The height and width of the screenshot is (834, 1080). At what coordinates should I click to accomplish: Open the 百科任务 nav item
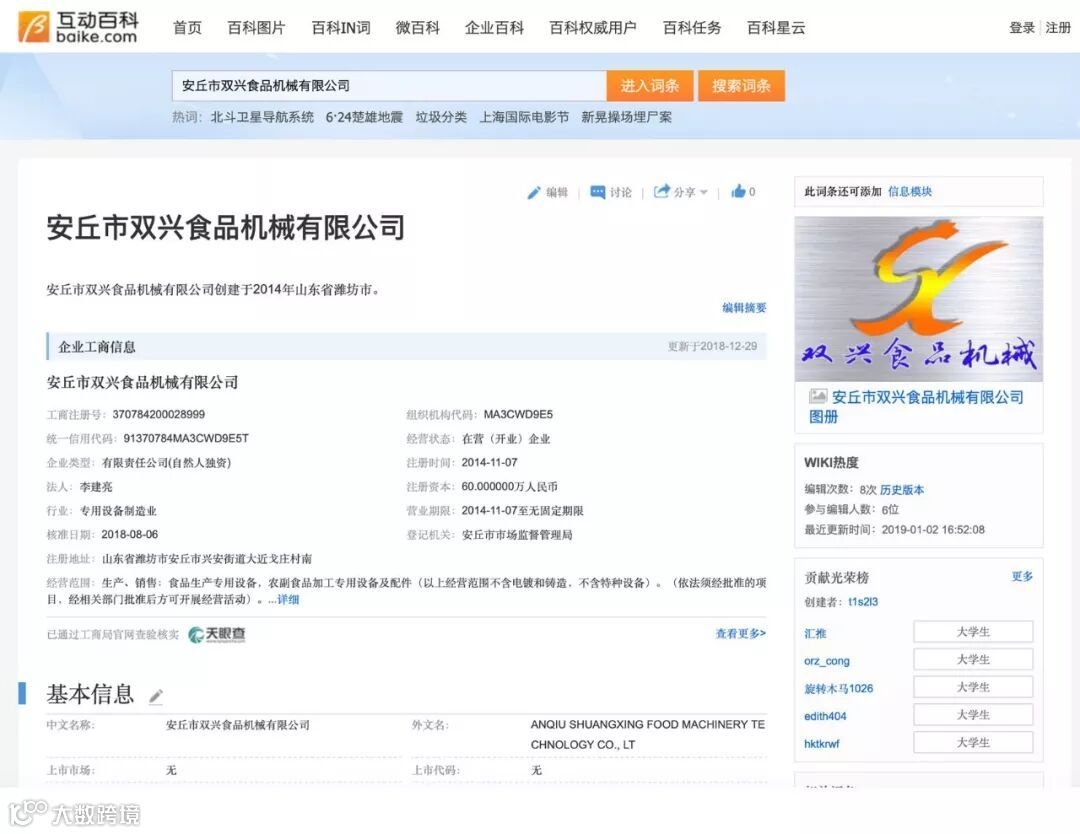point(692,28)
